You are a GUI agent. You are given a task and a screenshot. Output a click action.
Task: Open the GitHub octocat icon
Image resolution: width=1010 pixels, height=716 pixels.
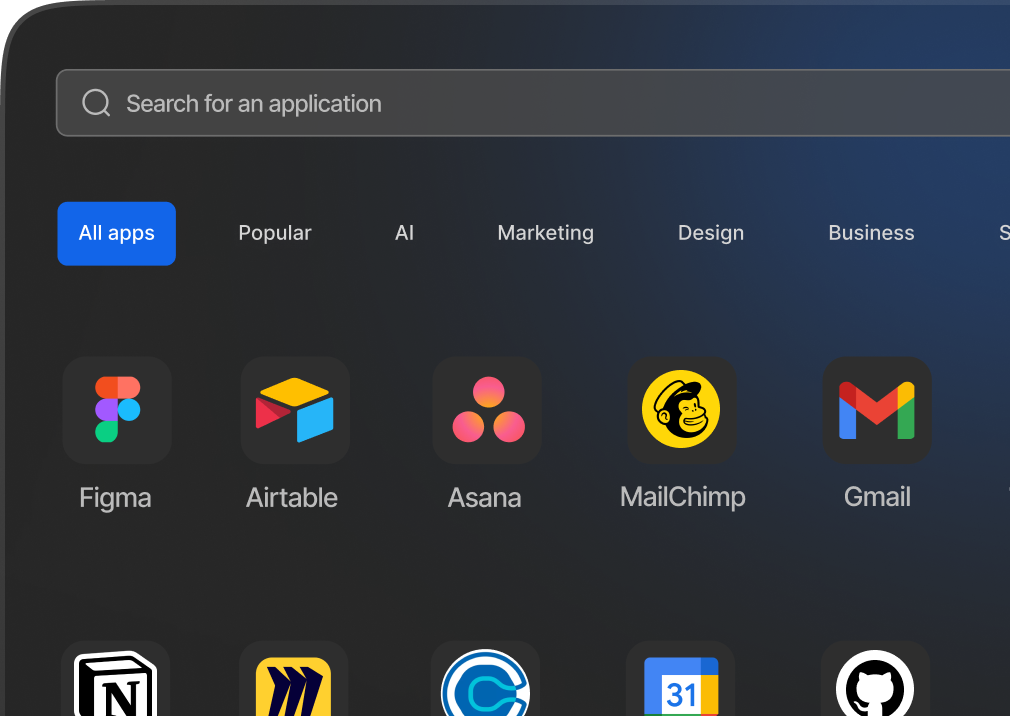pos(876,685)
